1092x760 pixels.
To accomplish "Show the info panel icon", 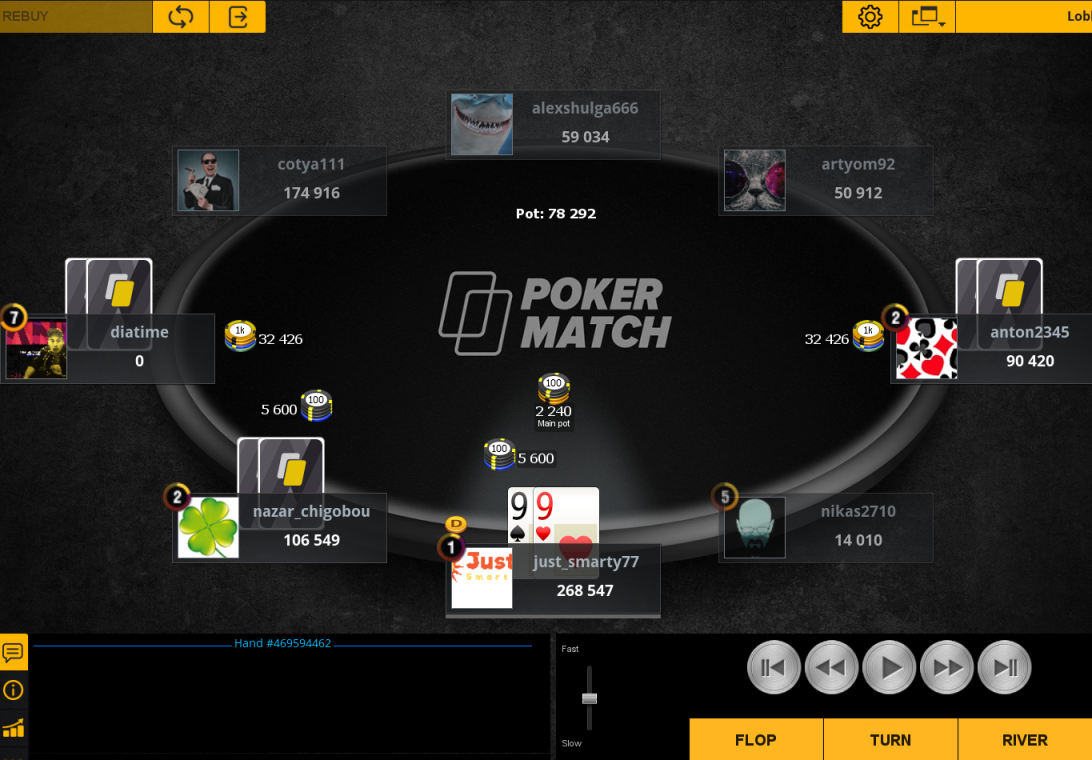I will point(13,690).
